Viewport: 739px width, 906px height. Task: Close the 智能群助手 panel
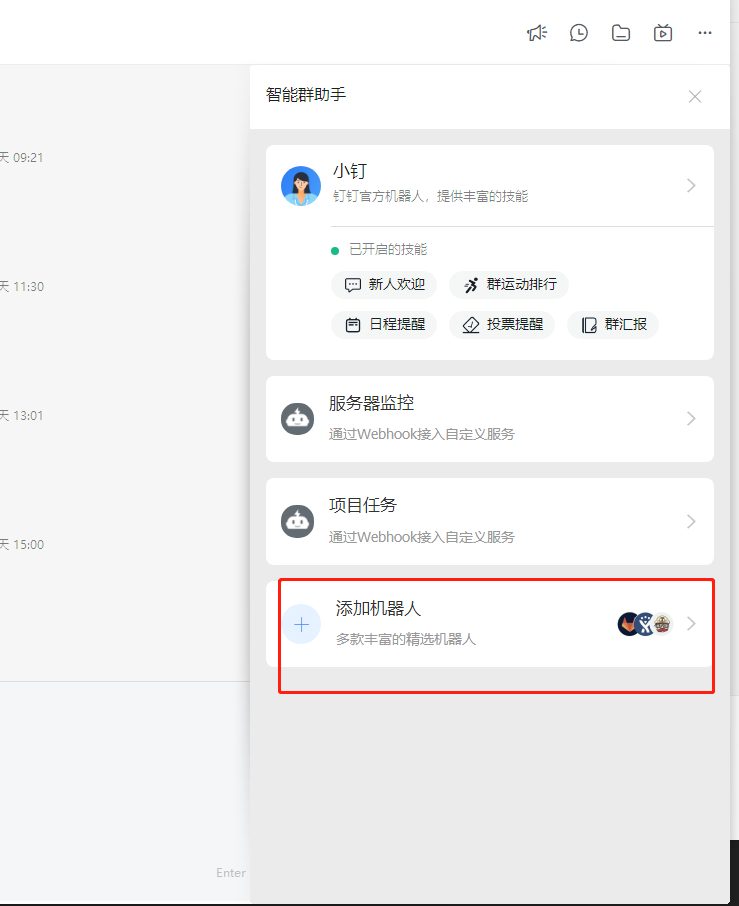[695, 96]
